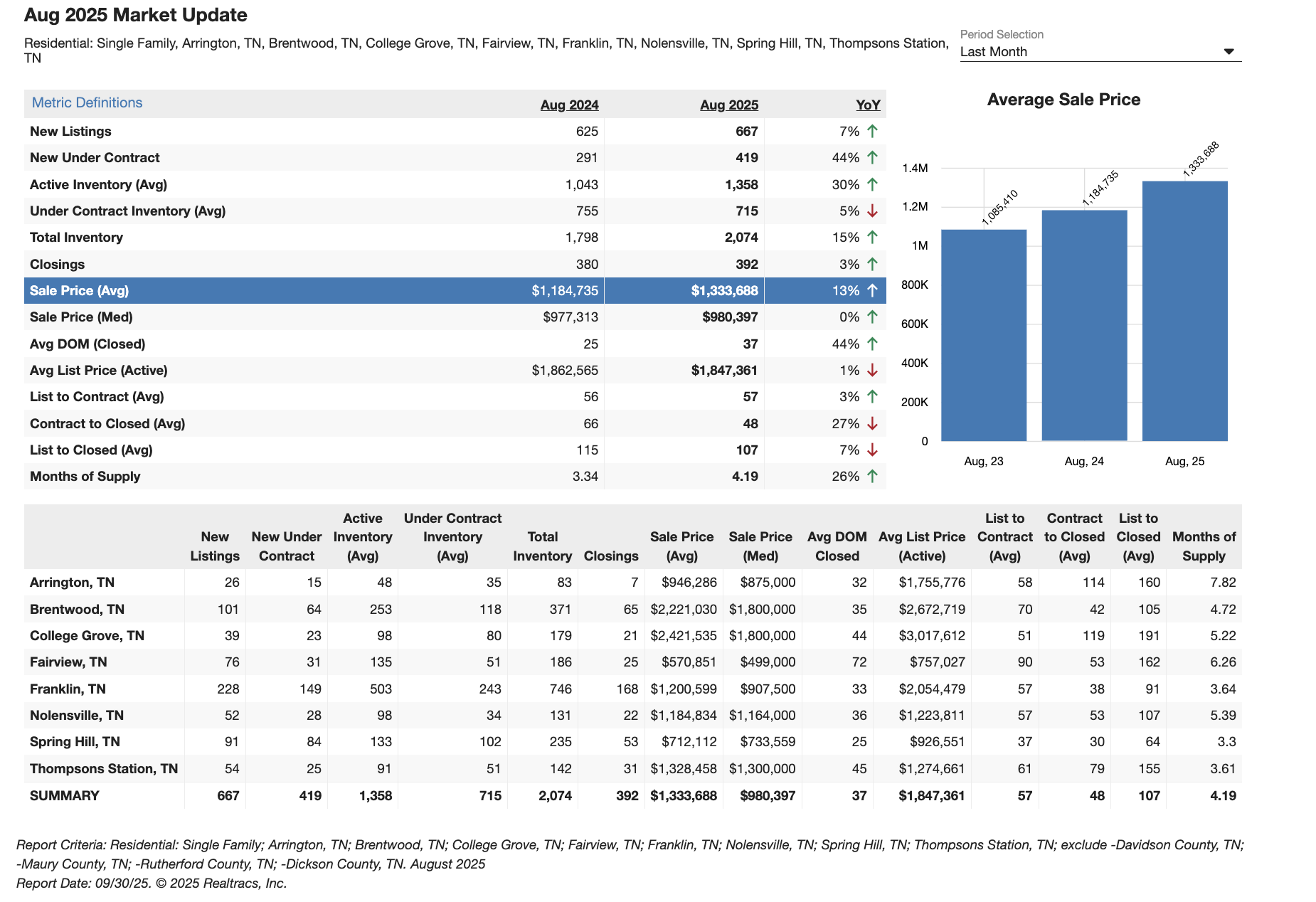Click the up arrow in Avg DOM (Closed) row
The image size is (1316, 902).
(x=872, y=344)
